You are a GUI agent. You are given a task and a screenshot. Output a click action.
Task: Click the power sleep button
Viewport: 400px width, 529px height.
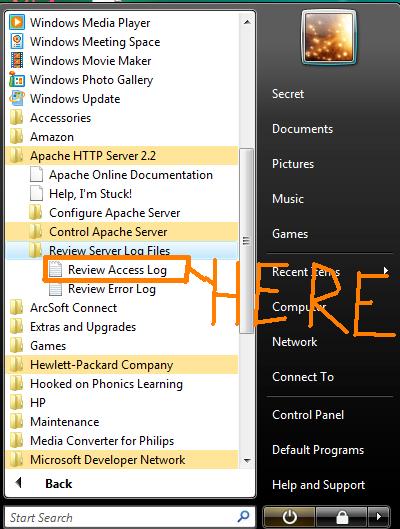(x=289, y=516)
